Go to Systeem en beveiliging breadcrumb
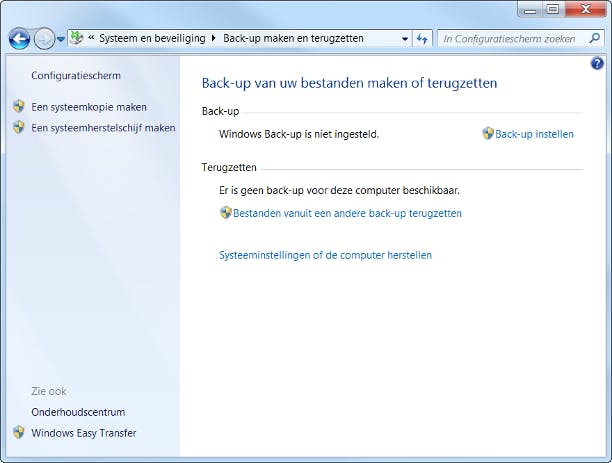 coord(152,38)
